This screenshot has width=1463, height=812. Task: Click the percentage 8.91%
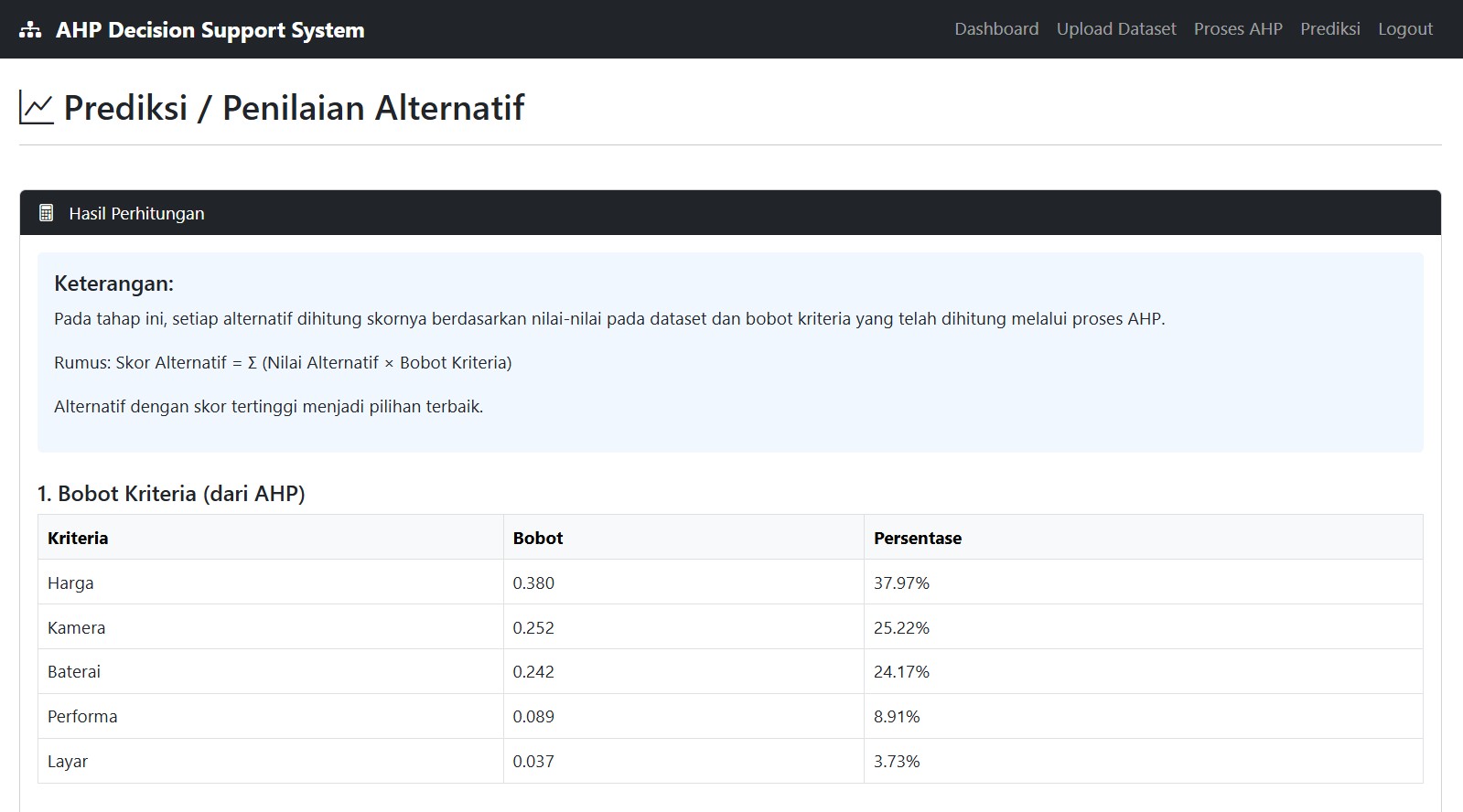pyautogui.click(x=897, y=717)
